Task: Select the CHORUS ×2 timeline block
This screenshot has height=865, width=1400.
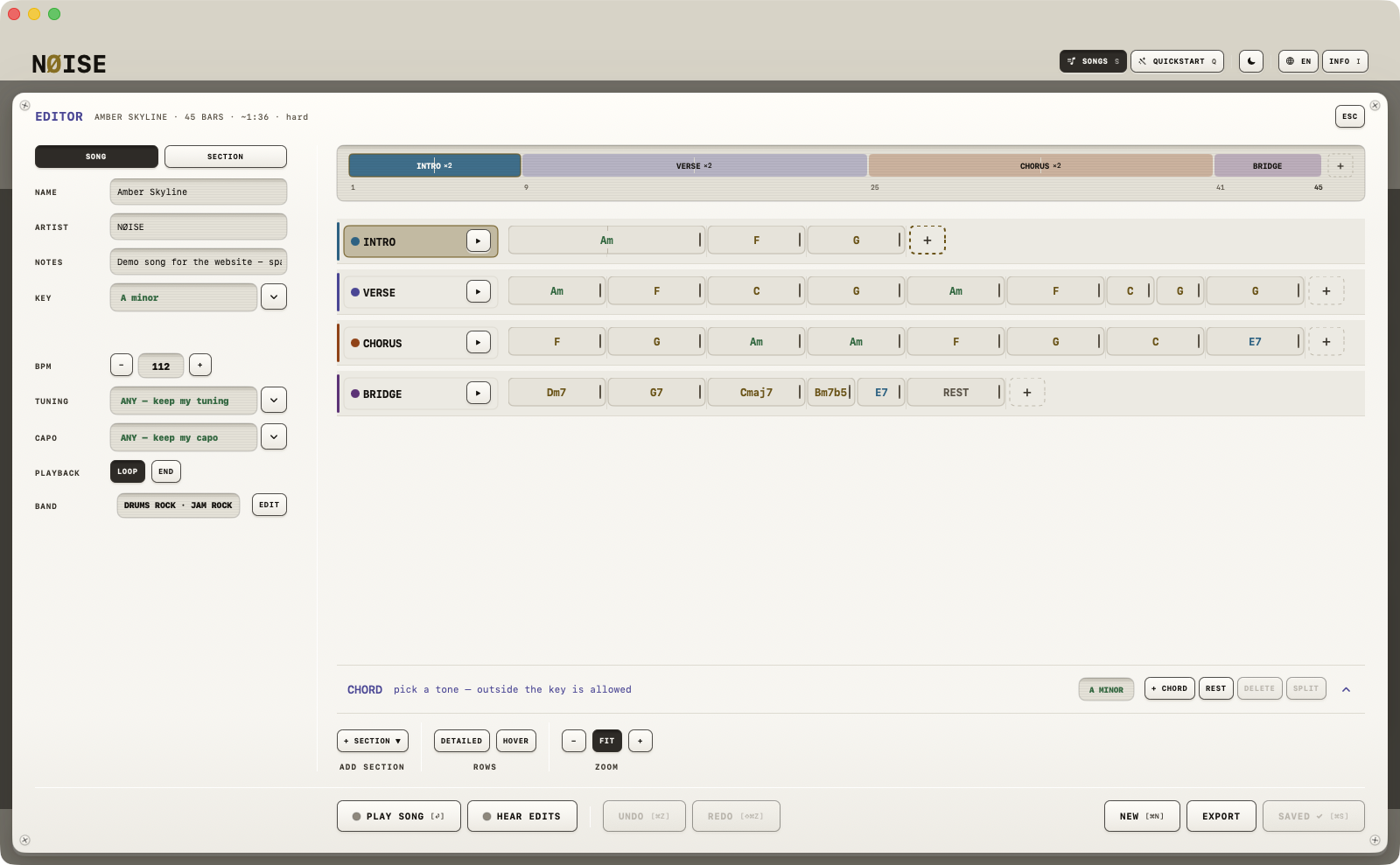Action: point(1040,165)
